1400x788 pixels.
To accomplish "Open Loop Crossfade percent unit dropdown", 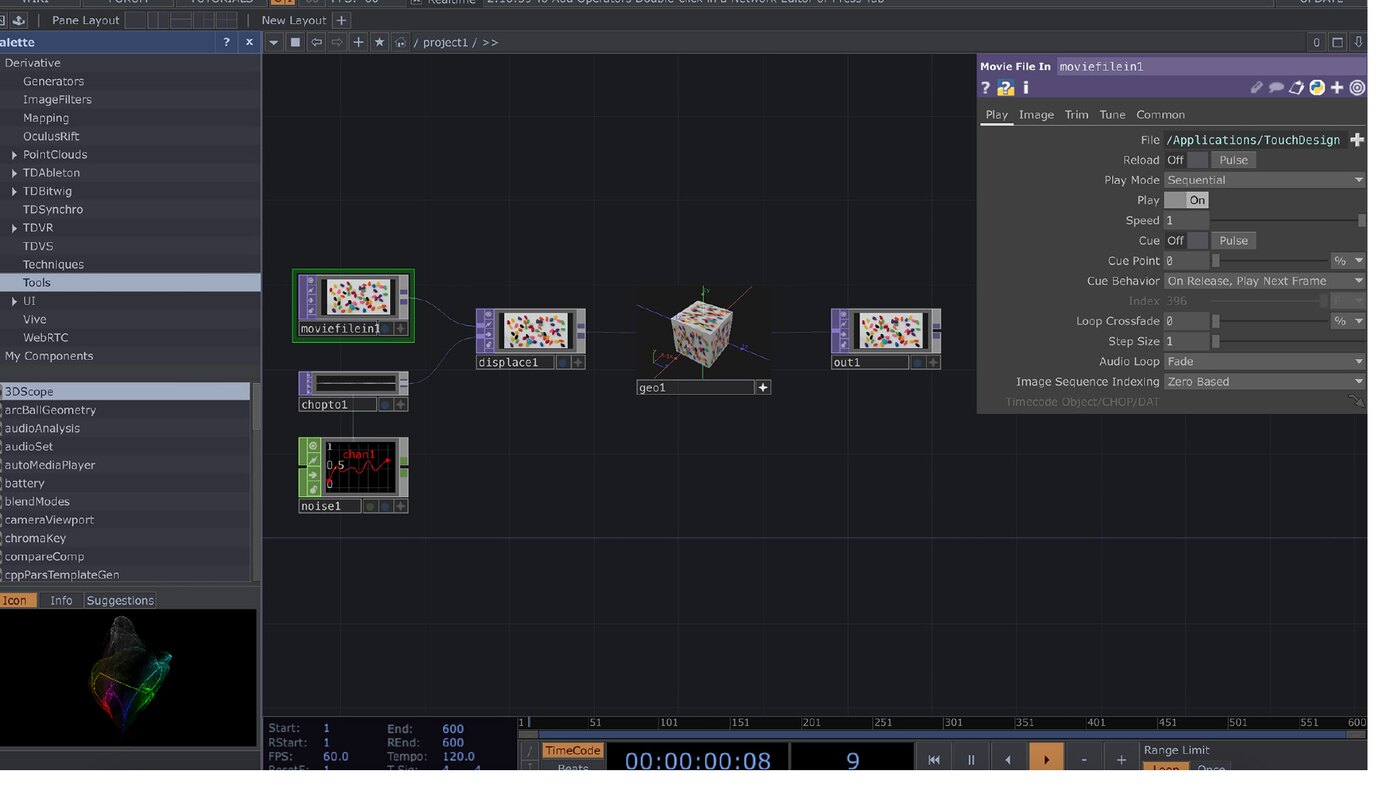I will [1347, 321].
